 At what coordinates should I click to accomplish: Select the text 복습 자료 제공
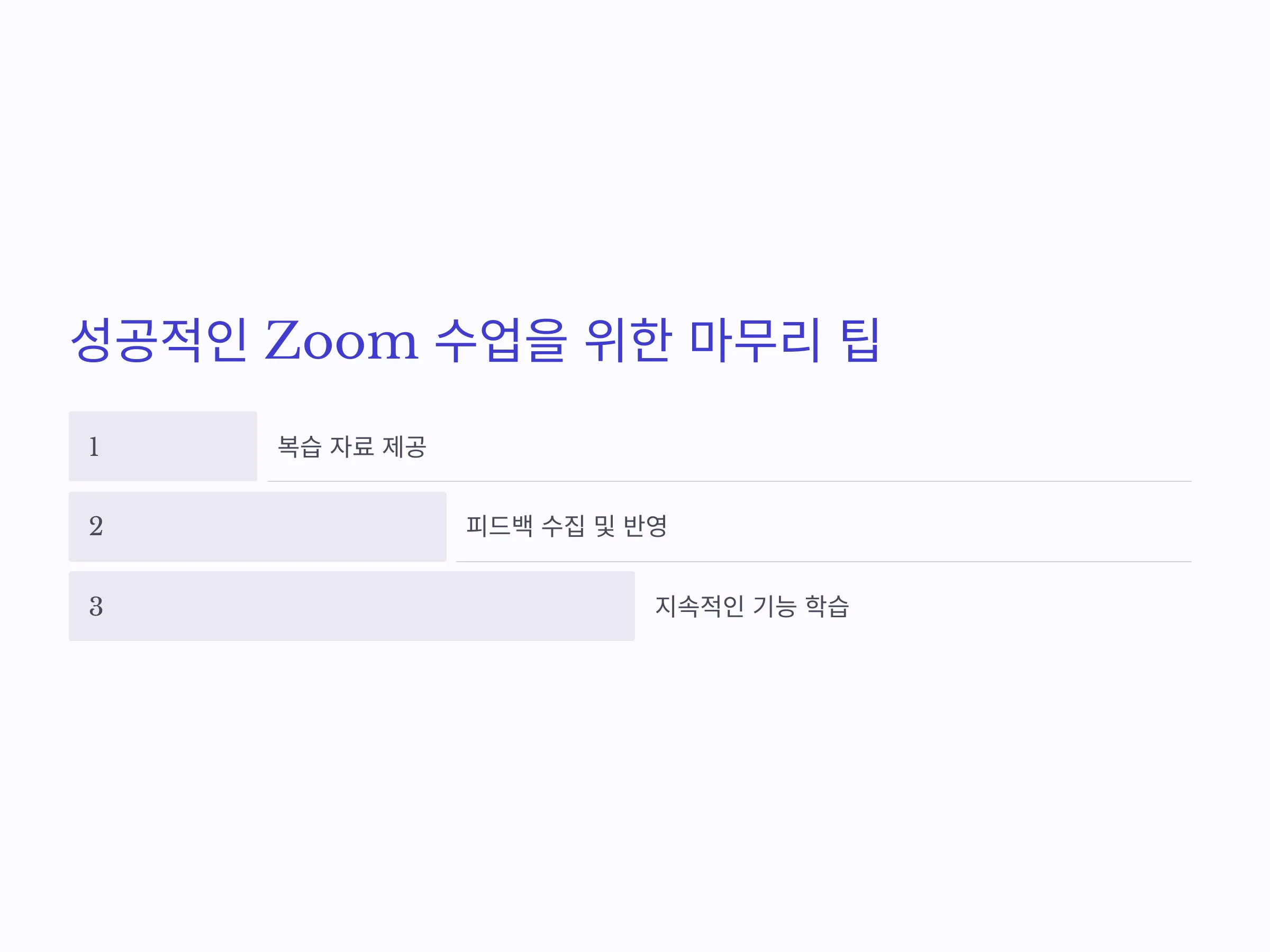[x=352, y=446]
